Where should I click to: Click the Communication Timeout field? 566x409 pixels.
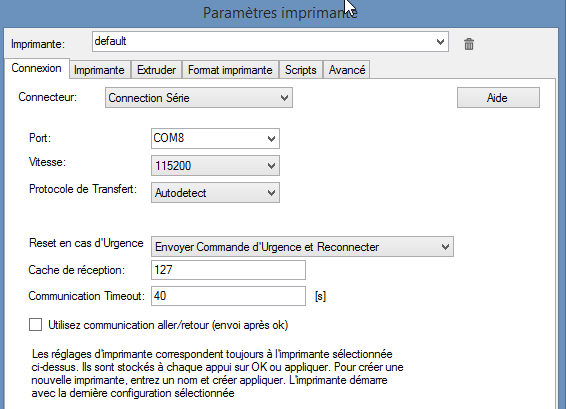pos(228,296)
